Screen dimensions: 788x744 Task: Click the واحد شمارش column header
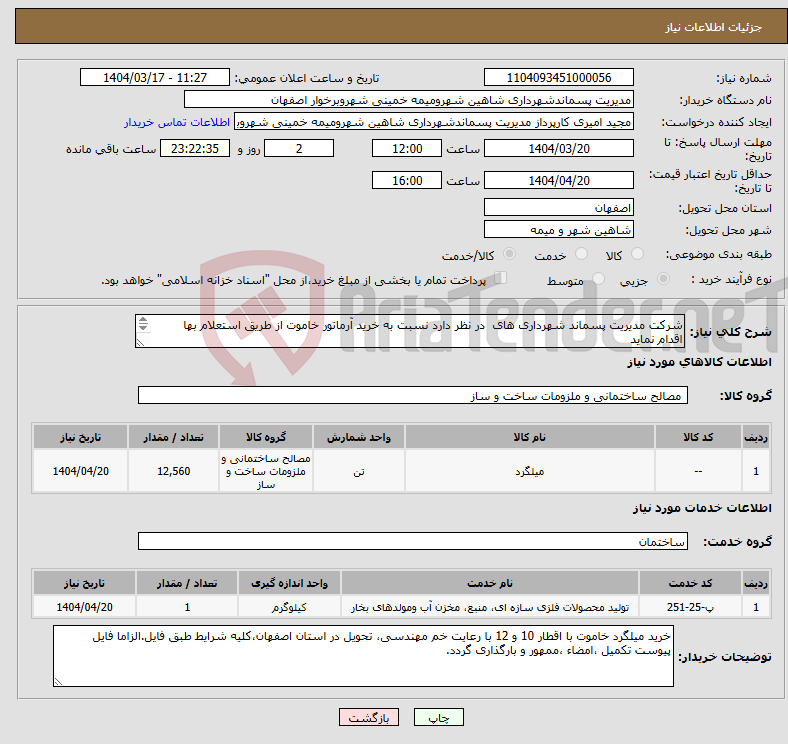pyautogui.click(x=359, y=437)
